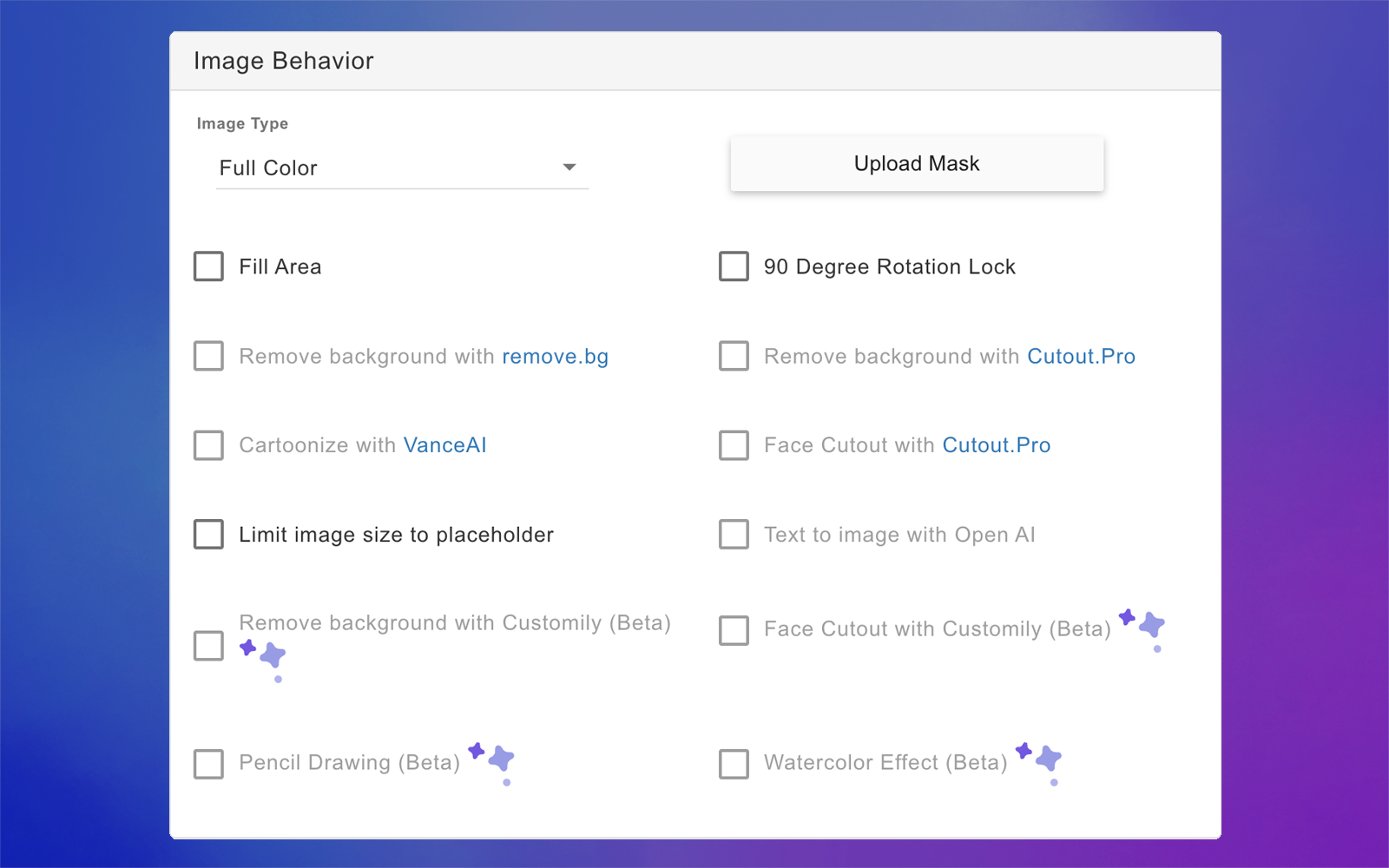This screenshot has width=1389, height=868.
Task: Enable Text to image with Open AI
Action: 734,535
